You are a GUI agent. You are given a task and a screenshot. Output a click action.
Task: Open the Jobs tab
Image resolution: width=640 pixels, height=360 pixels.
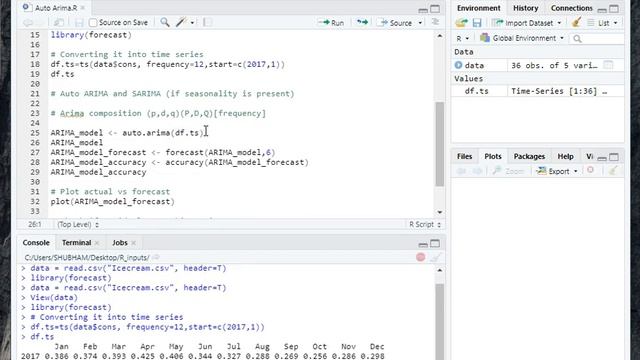pos(120,242)
